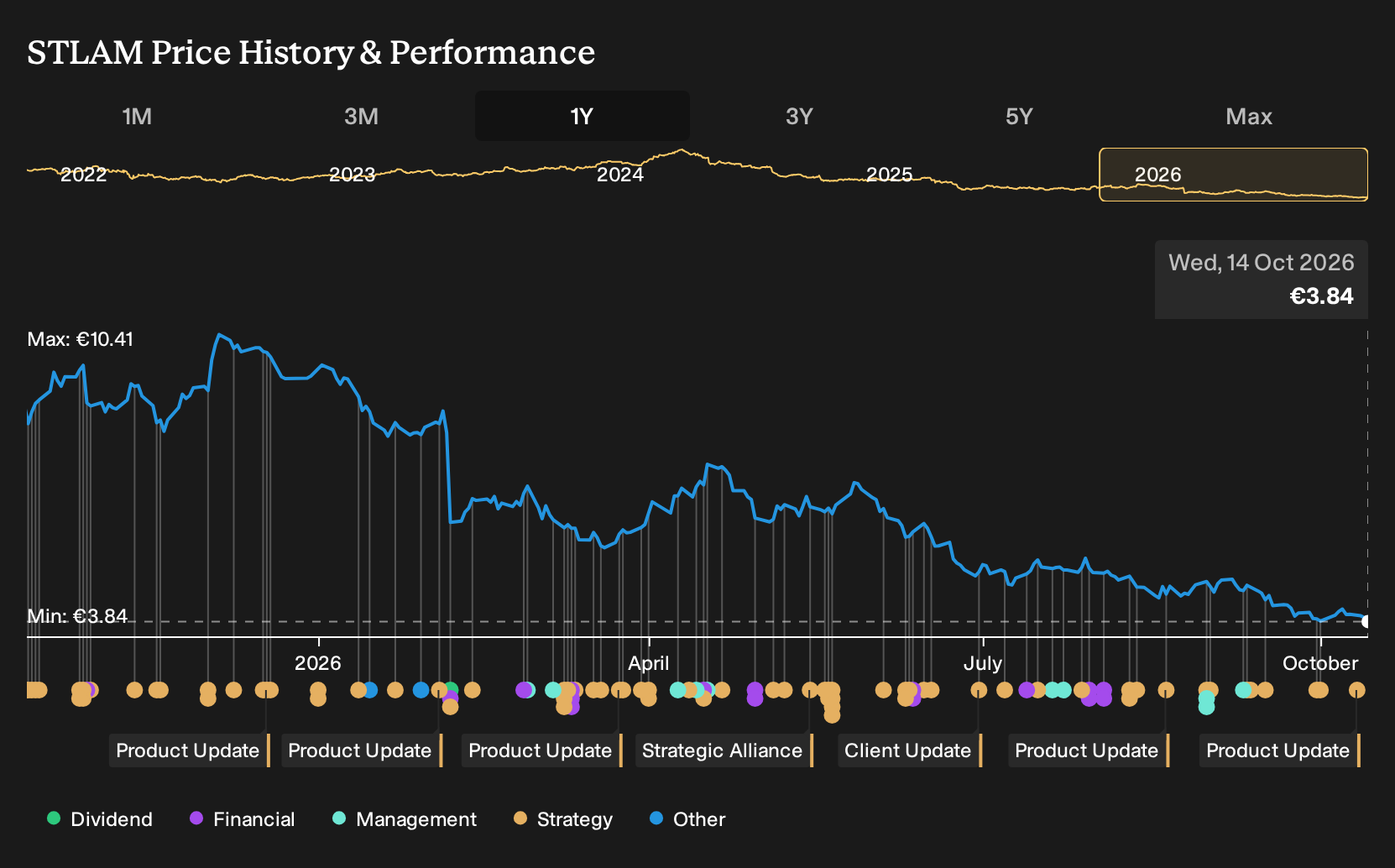The height and width of the screenshot is (868, 1395).
Task: Click the Min: €3.84 label
Action: coord(77,616)
